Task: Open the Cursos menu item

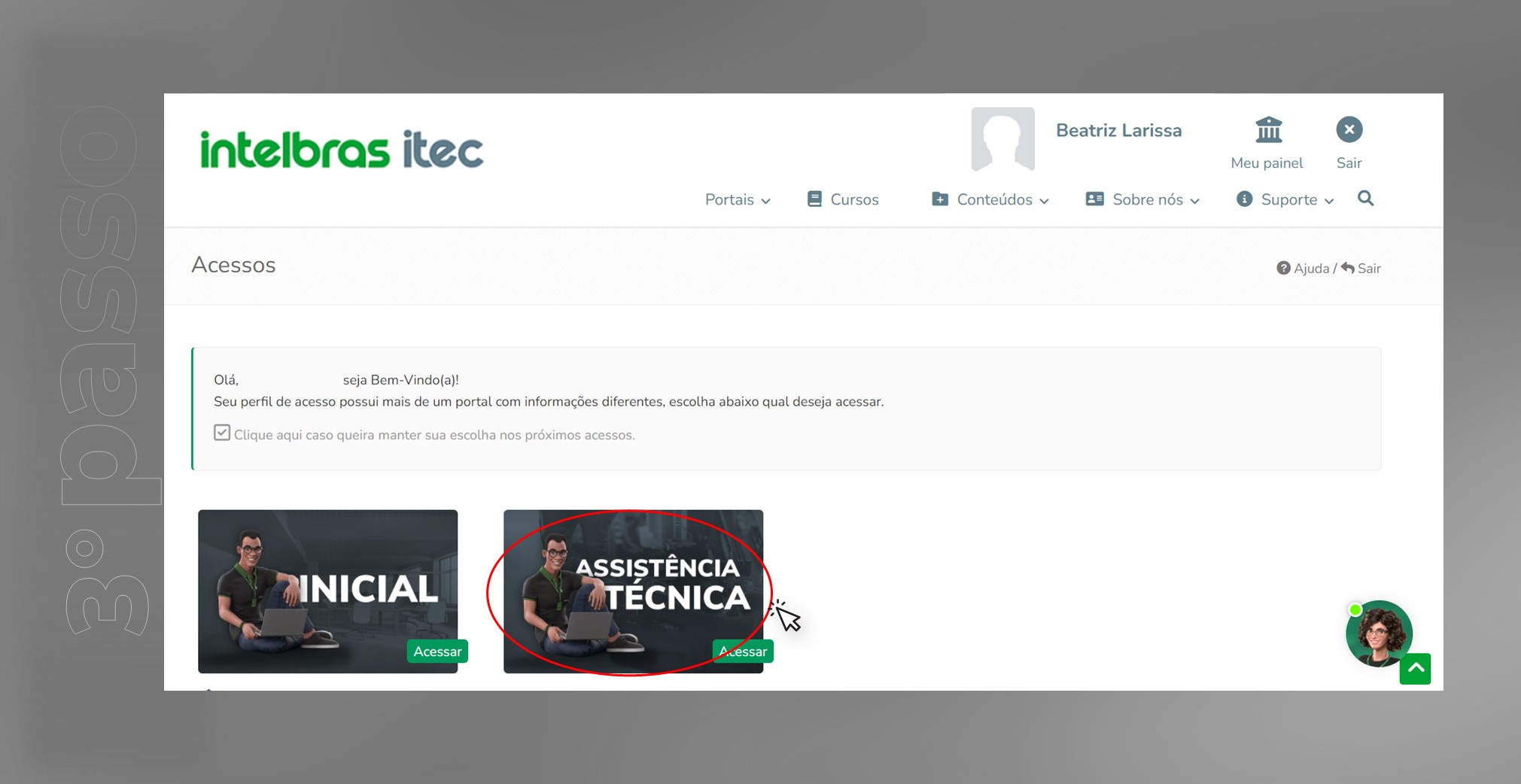Action: (843, 199)
